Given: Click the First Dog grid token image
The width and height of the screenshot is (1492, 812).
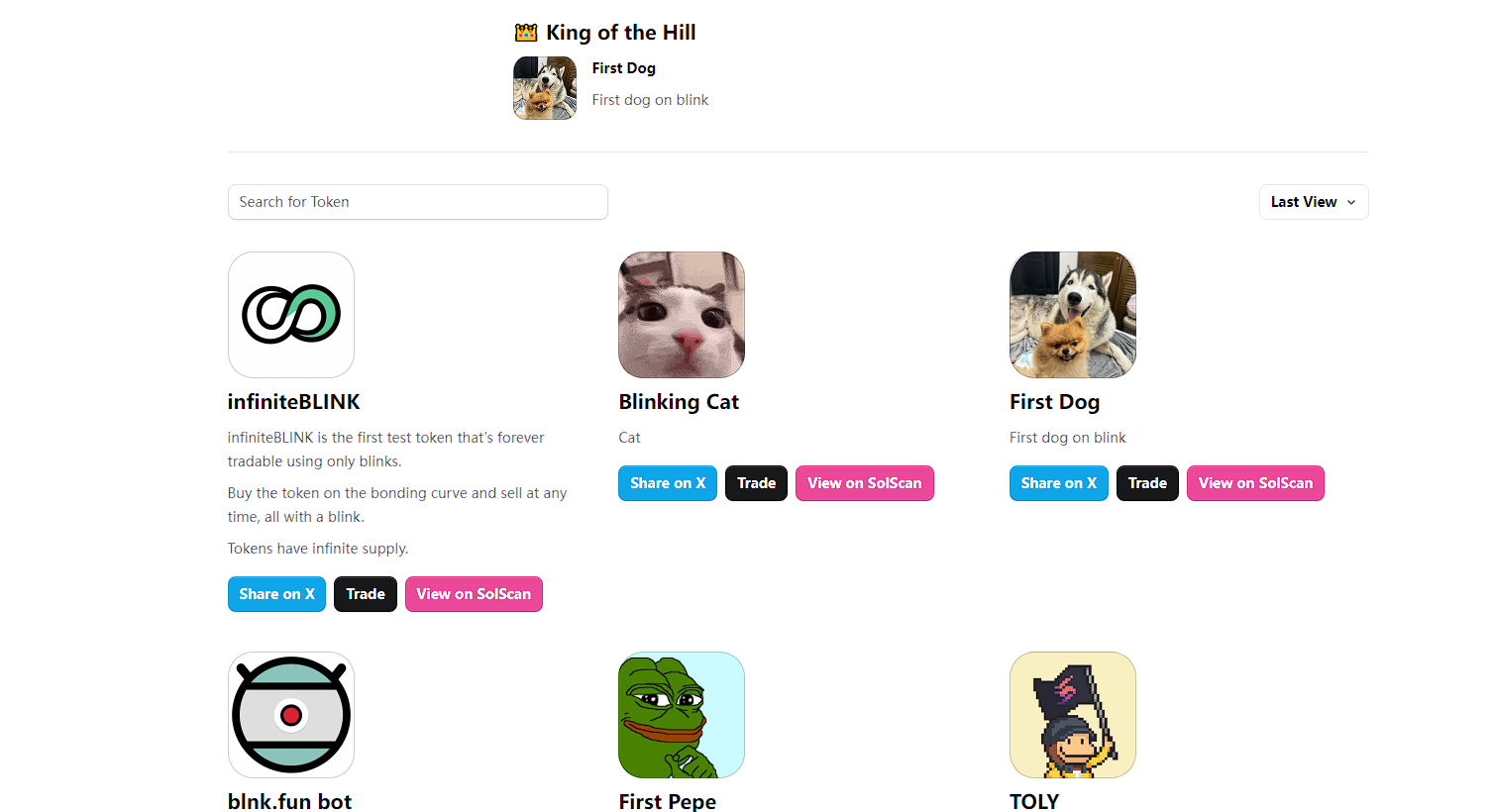Looking at the screenshot, I should pos(1072,315).
